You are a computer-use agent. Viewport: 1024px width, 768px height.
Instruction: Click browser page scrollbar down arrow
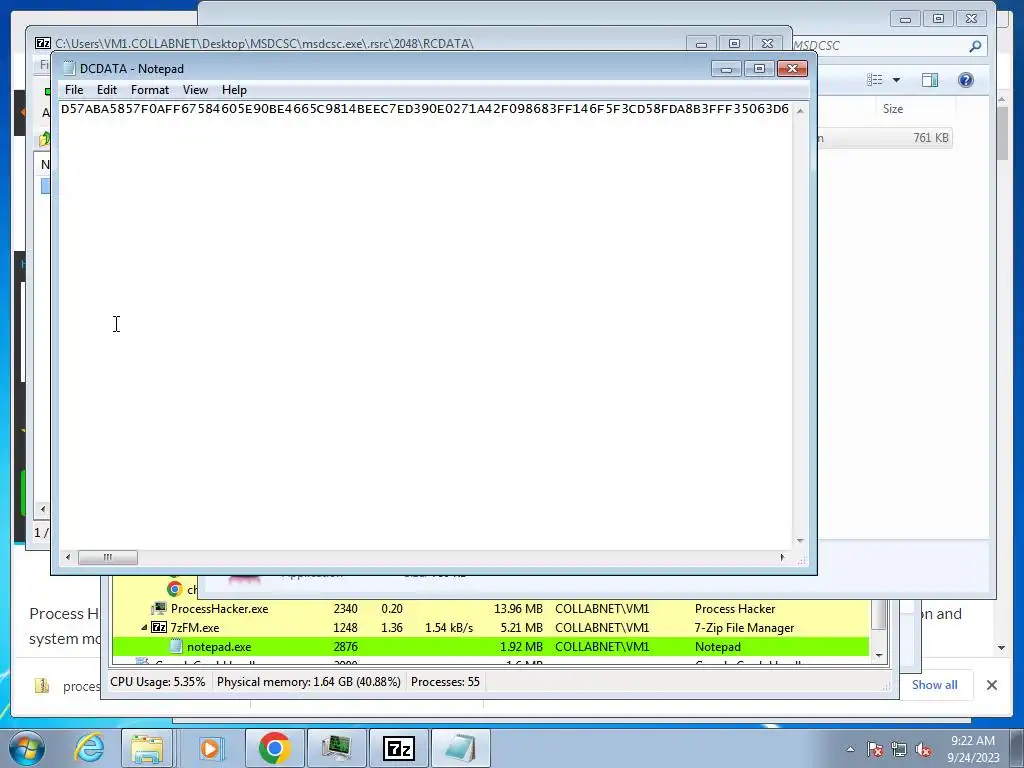1002,647
